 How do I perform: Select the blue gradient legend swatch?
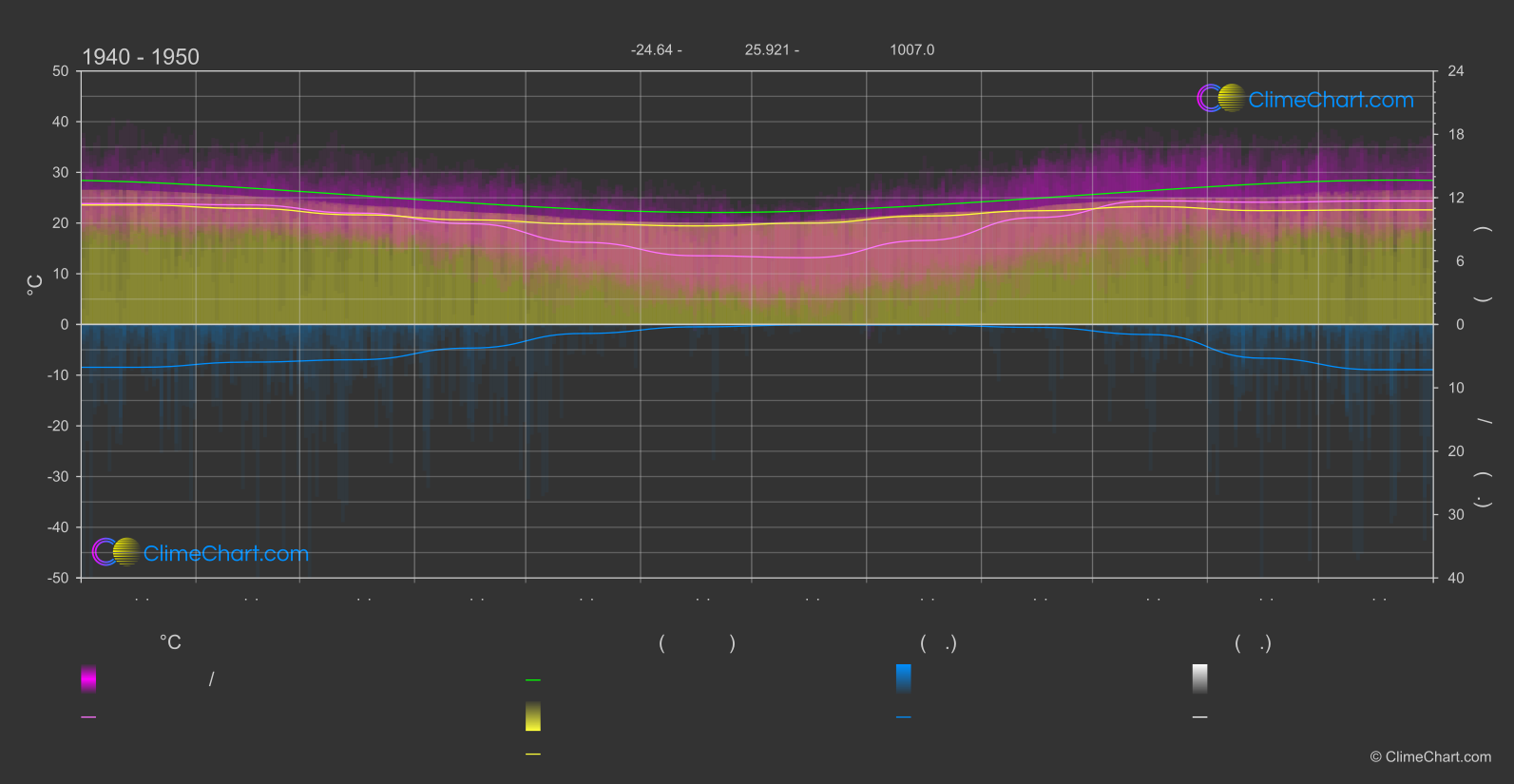pyautogui.click(x=904, y=679)
